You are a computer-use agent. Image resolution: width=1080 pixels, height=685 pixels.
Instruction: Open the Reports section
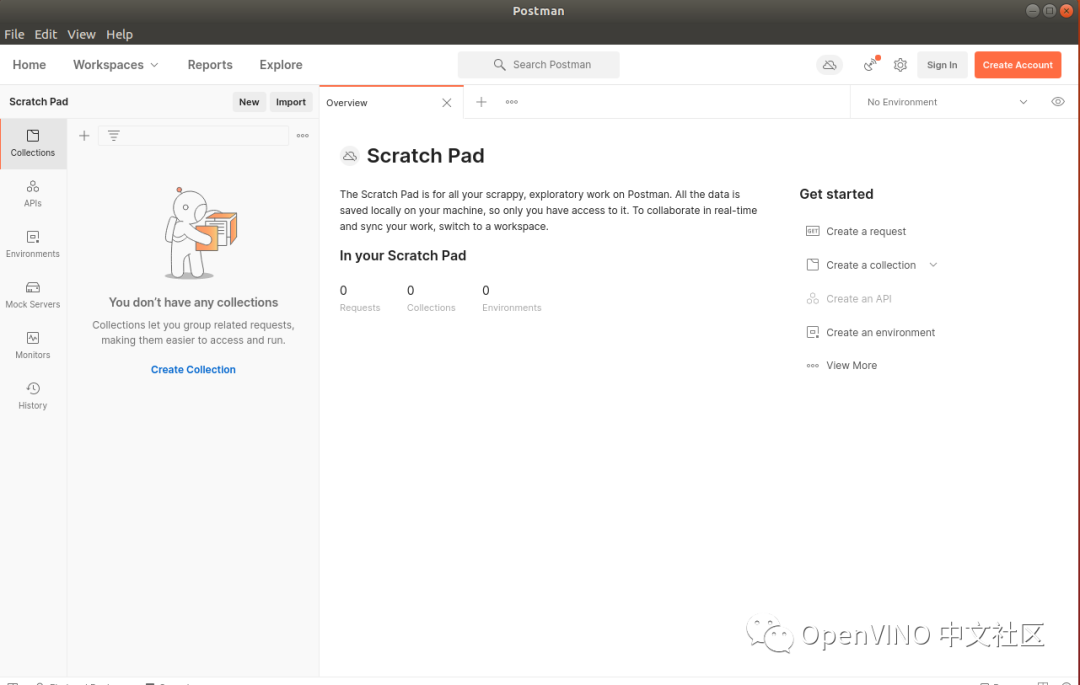pyautogui.click(x=210, y=65)
